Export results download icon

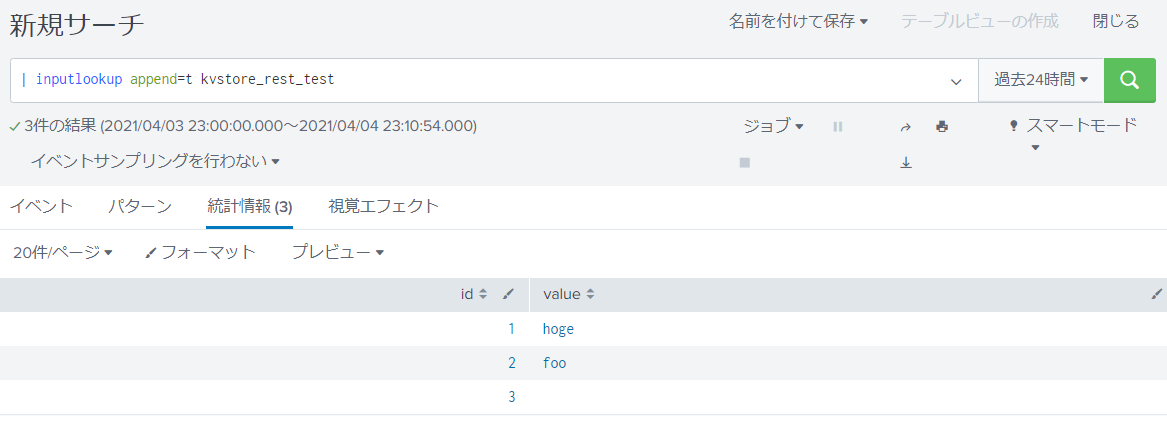[x=906, y=162]
